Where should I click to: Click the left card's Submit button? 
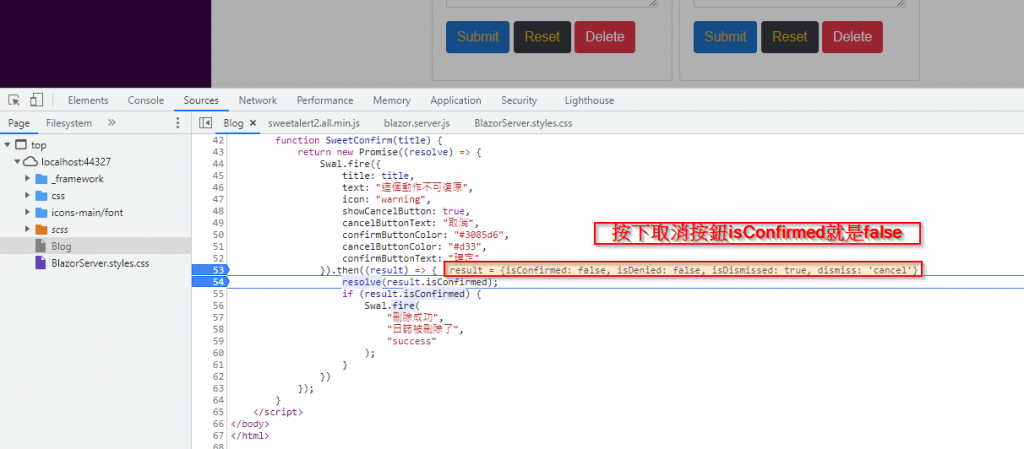coord(477,37)
